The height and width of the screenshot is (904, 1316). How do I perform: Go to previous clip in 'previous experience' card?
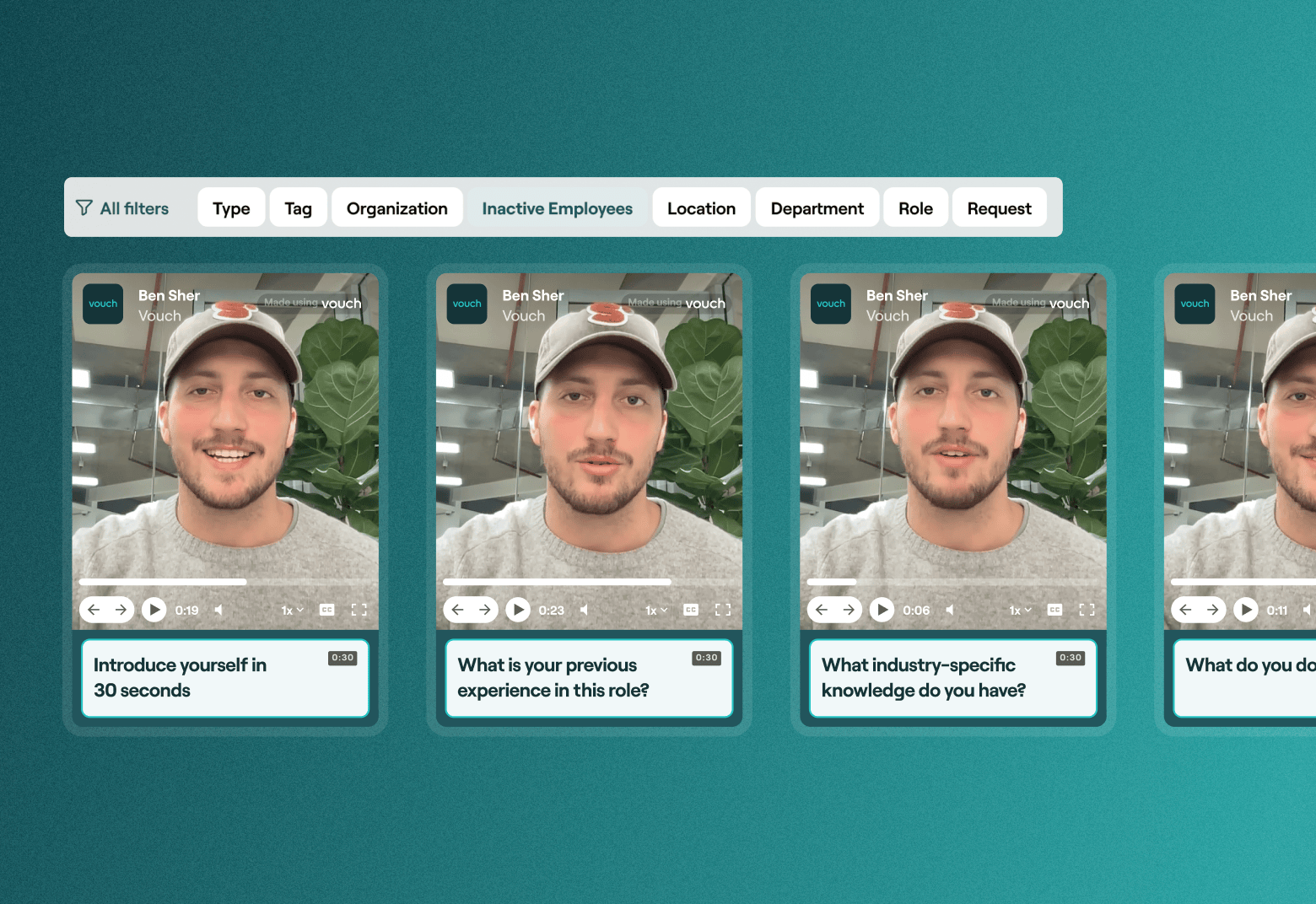[457, 610]
